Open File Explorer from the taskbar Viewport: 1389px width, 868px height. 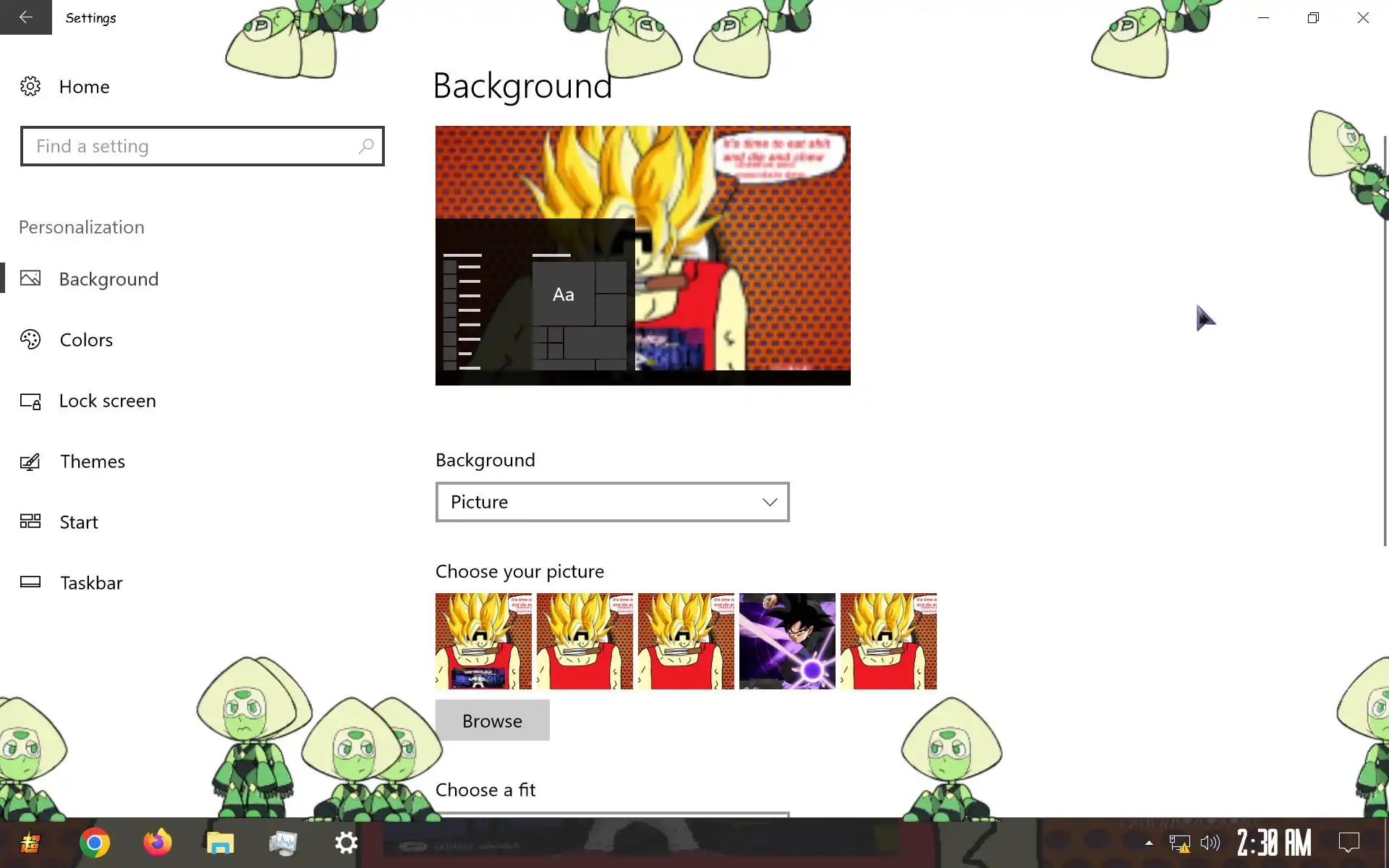221,843
